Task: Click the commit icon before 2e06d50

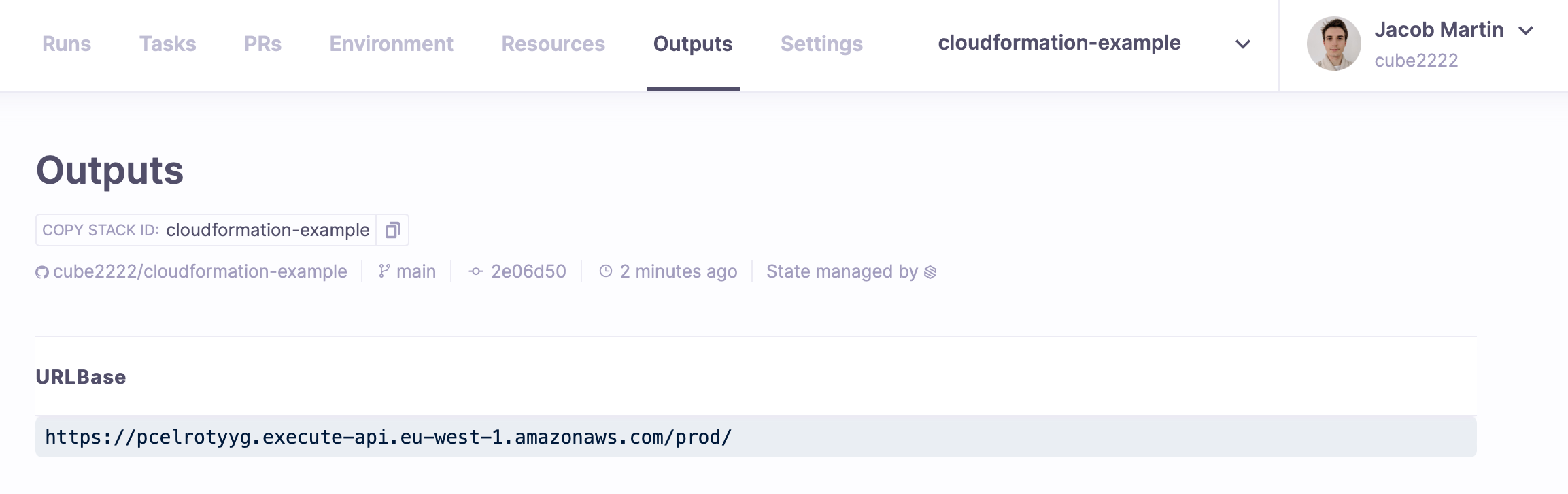Action: 475,271
